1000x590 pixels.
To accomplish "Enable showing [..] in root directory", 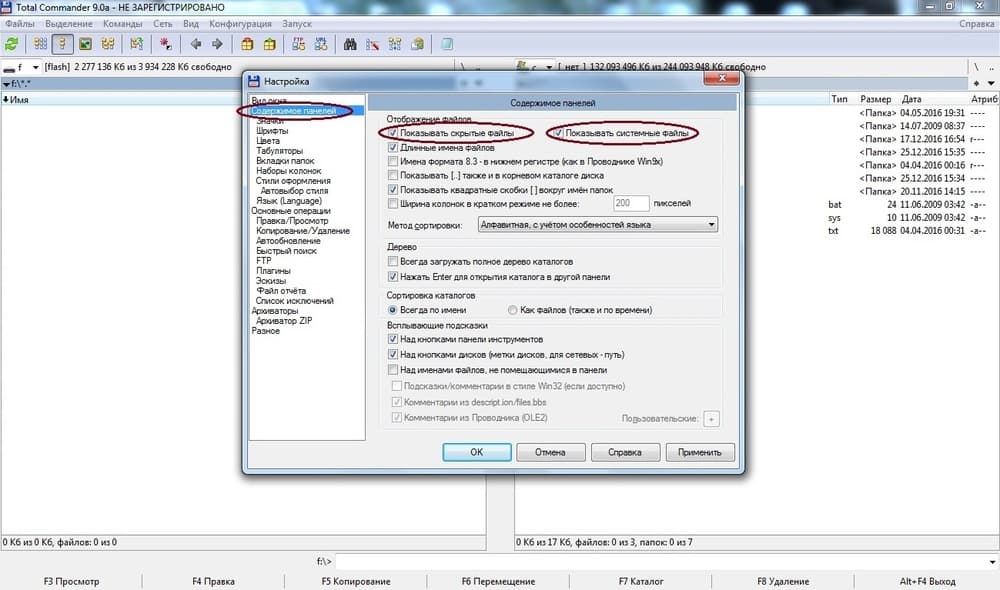I will tap(393, 175).
